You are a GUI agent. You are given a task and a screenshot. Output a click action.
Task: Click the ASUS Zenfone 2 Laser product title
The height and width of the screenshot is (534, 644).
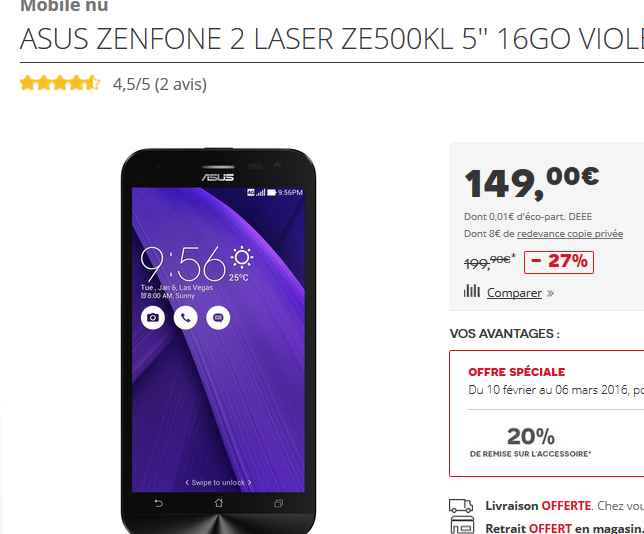coord(332,39)
